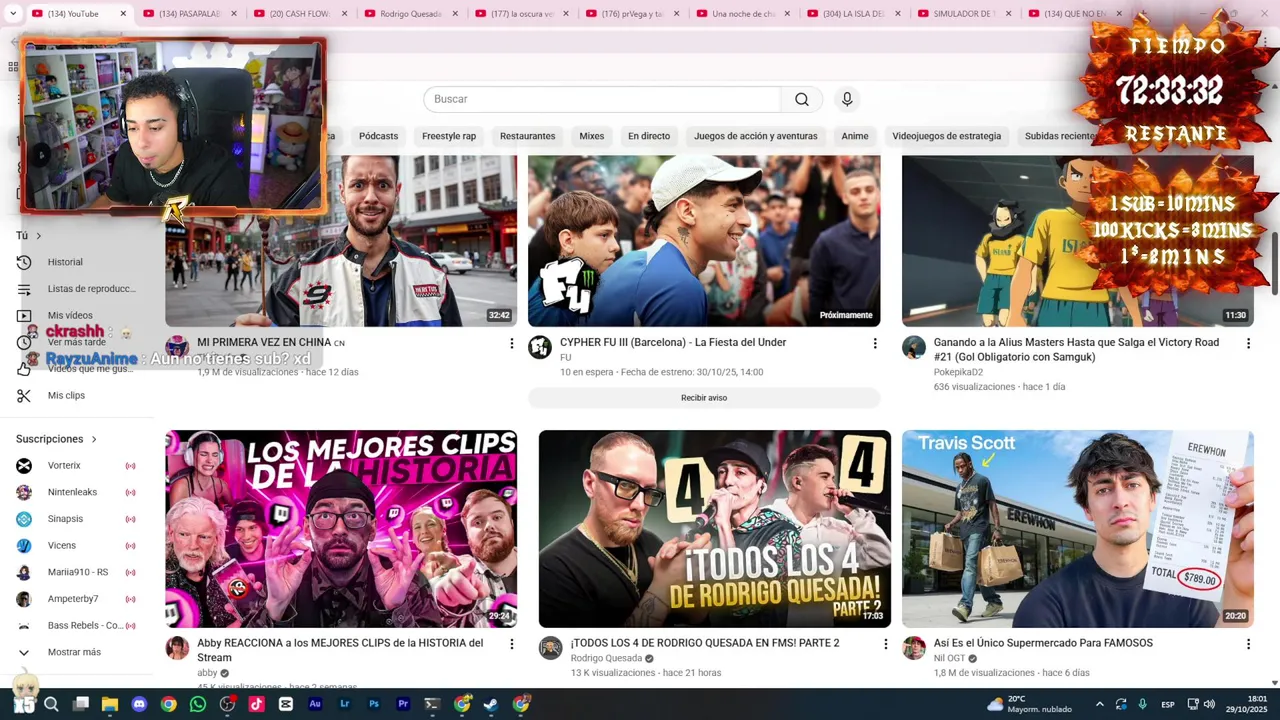Launch Adobe Lightroom from taskbar

coord(345,704)
